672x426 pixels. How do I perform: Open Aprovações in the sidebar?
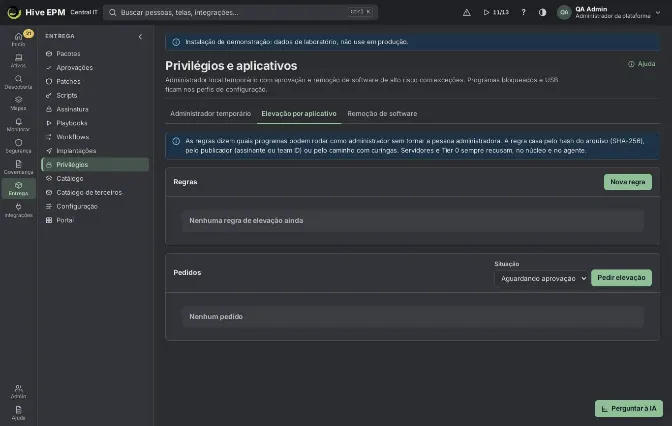[95, 67]
